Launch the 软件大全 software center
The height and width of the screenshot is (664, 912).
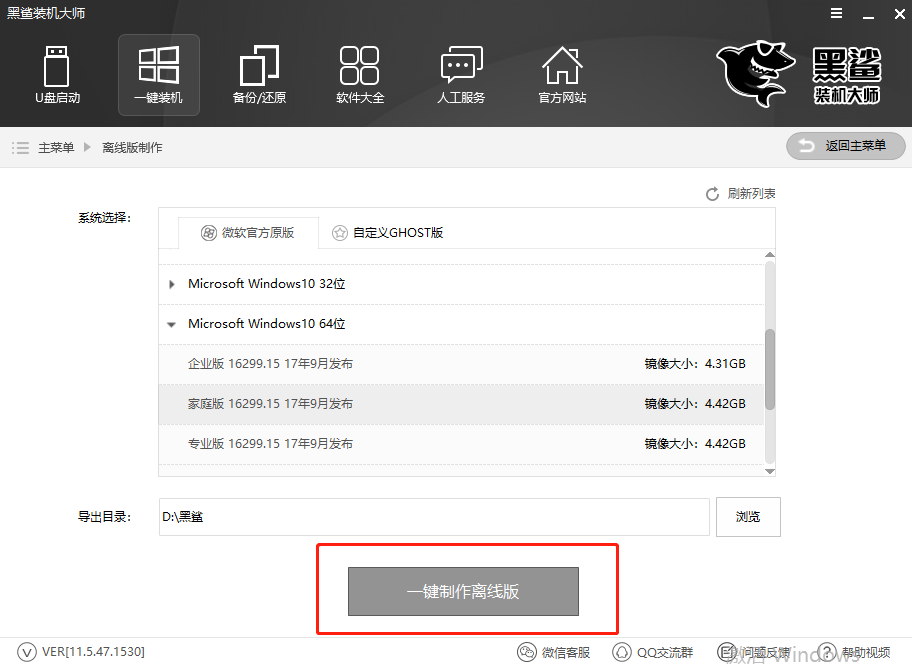coord(360,75)
